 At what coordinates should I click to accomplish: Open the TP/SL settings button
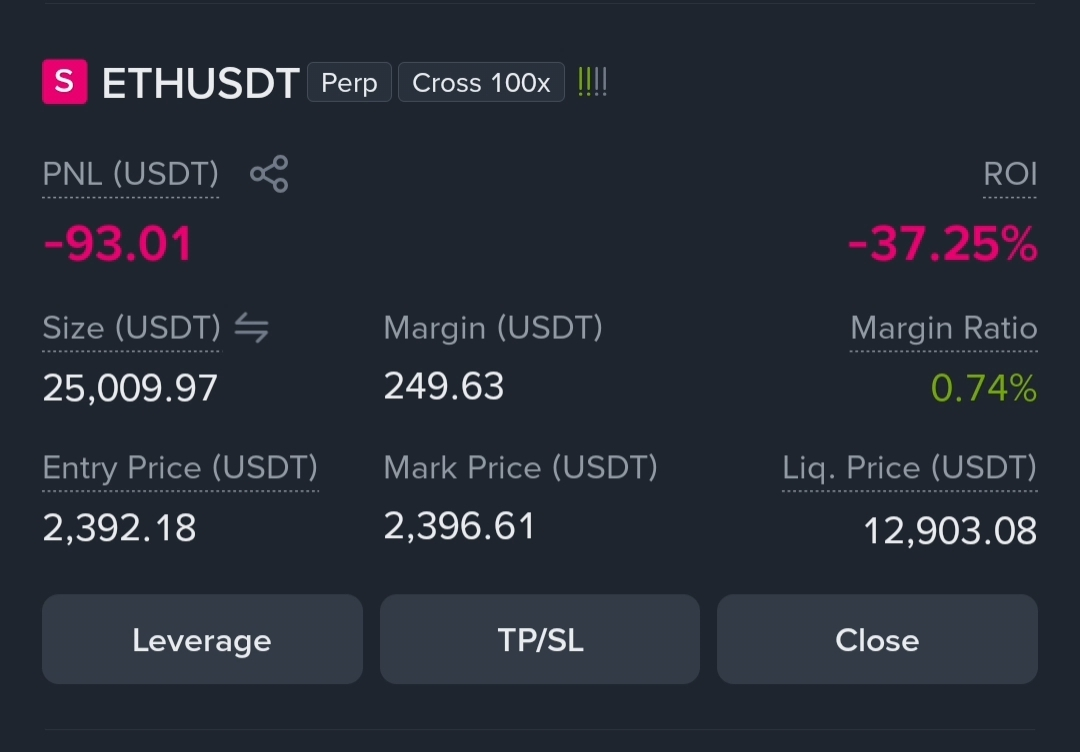click(540, 639)
